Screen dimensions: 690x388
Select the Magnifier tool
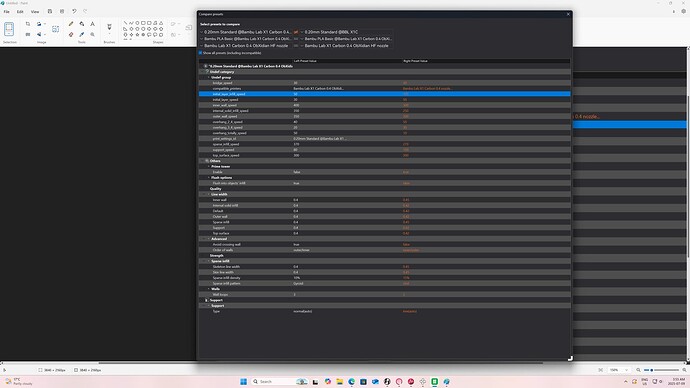(92, 34)
